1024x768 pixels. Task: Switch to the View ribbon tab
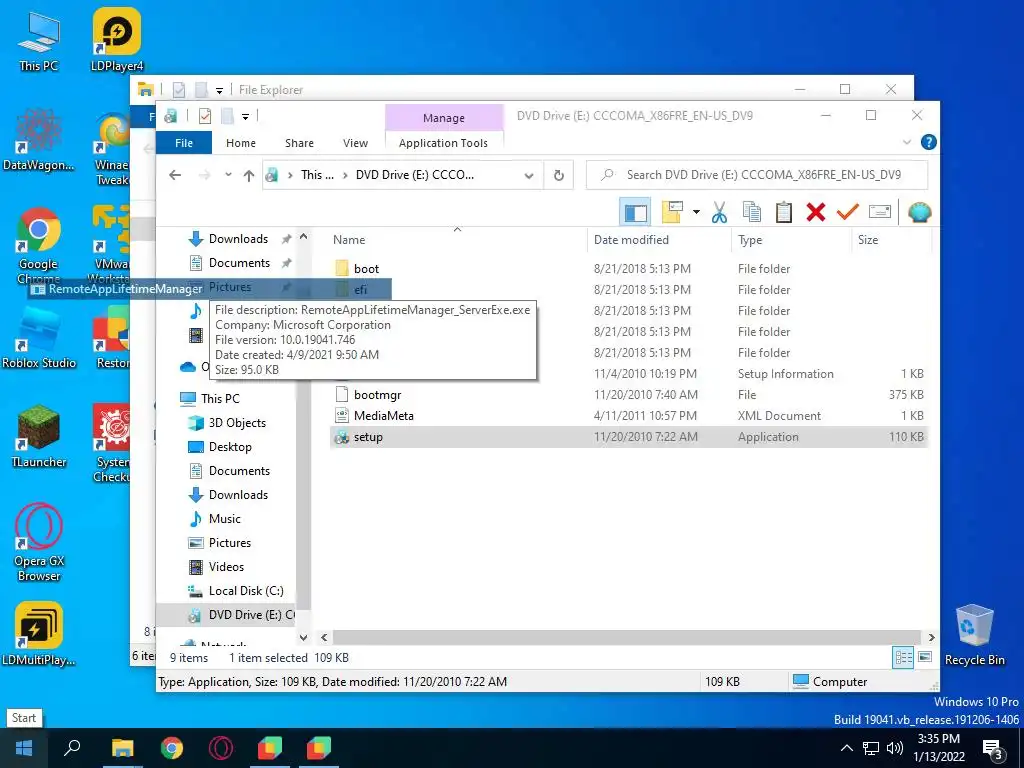coord(355,143)
